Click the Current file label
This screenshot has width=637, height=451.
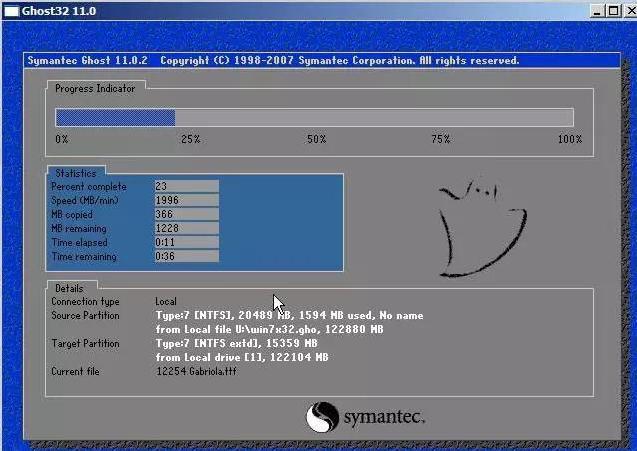coord(75,371)
